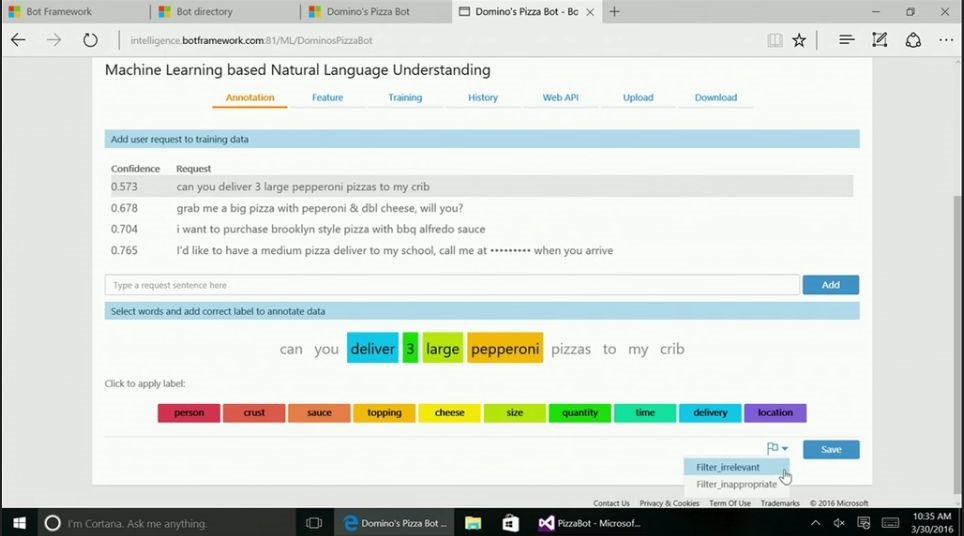
Task: Apply the orange topping label
Action: [384, 413]
